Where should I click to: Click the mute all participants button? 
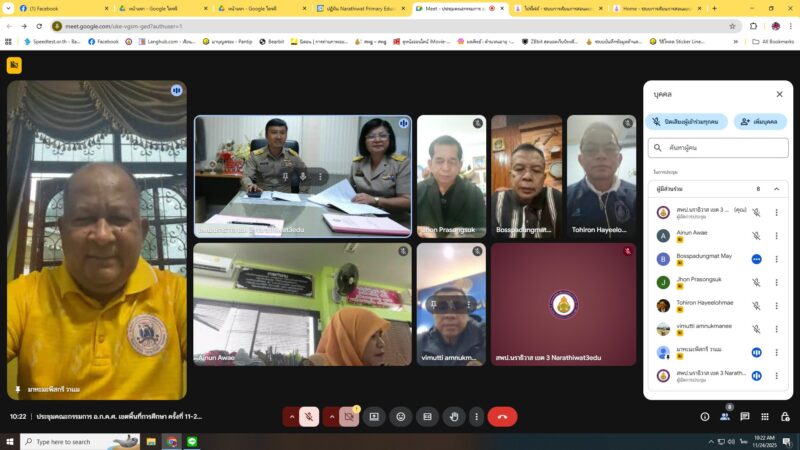[687, 121]
